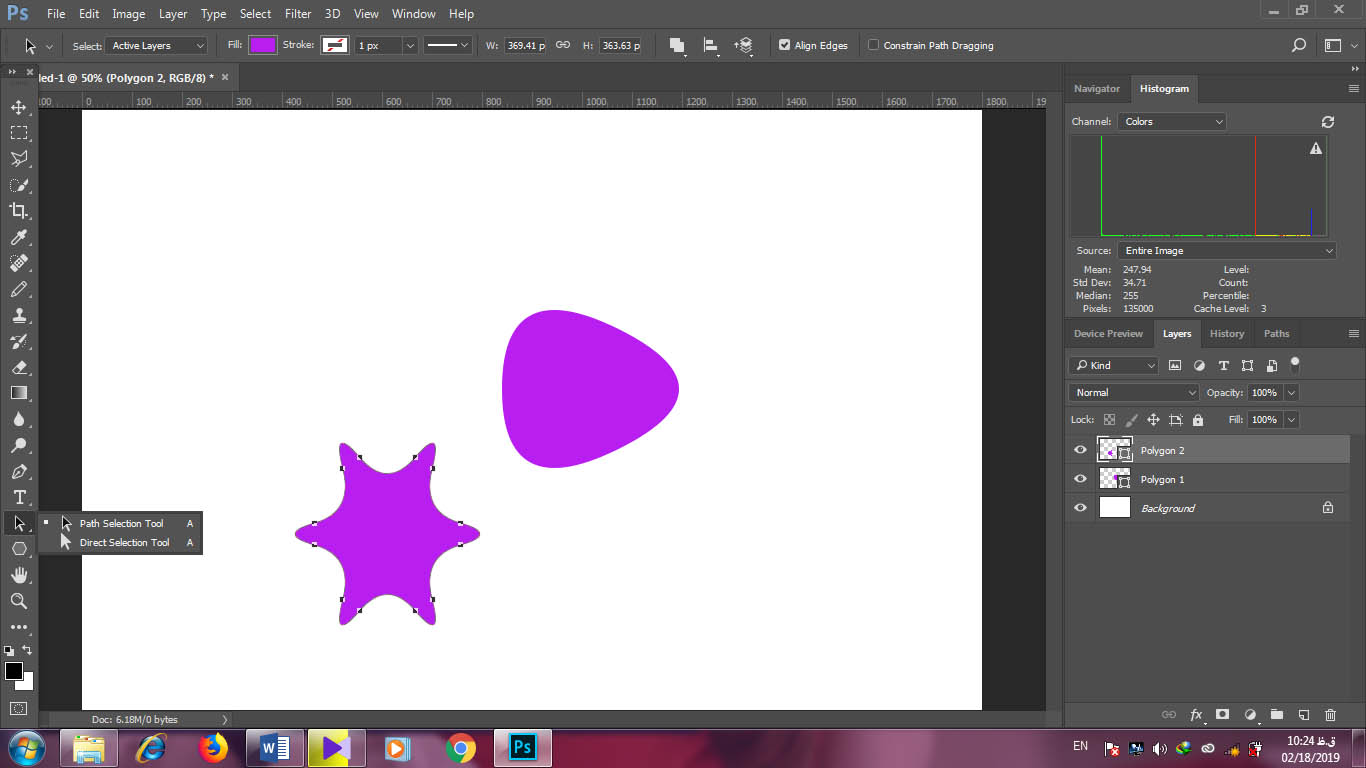Image resolution: width=1366 pixels, height=768 pixels.
Task: Open the Source Entire Image dropdown
Action: point(1227,251)
